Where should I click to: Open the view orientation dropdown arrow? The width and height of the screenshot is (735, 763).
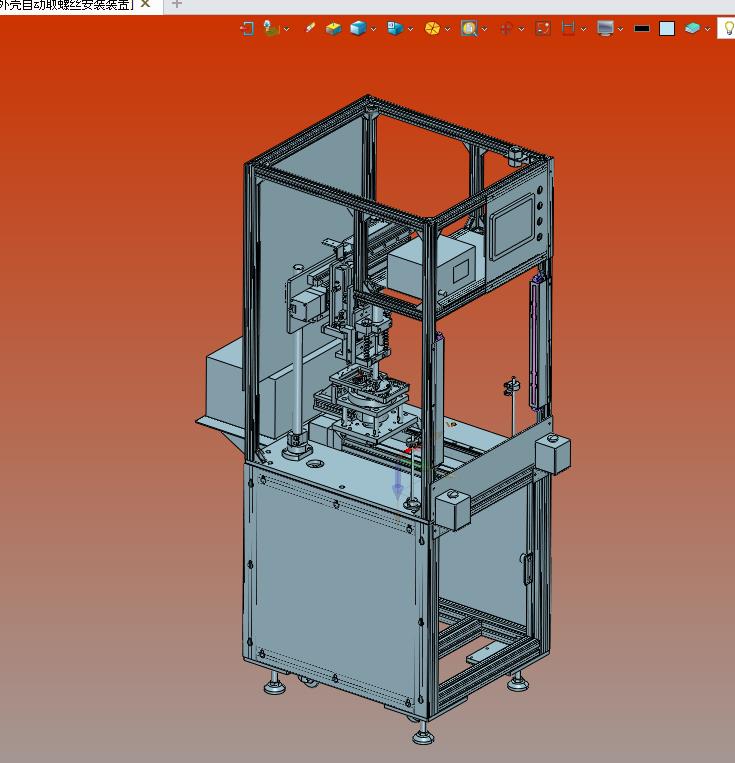(x=410, y=29)
